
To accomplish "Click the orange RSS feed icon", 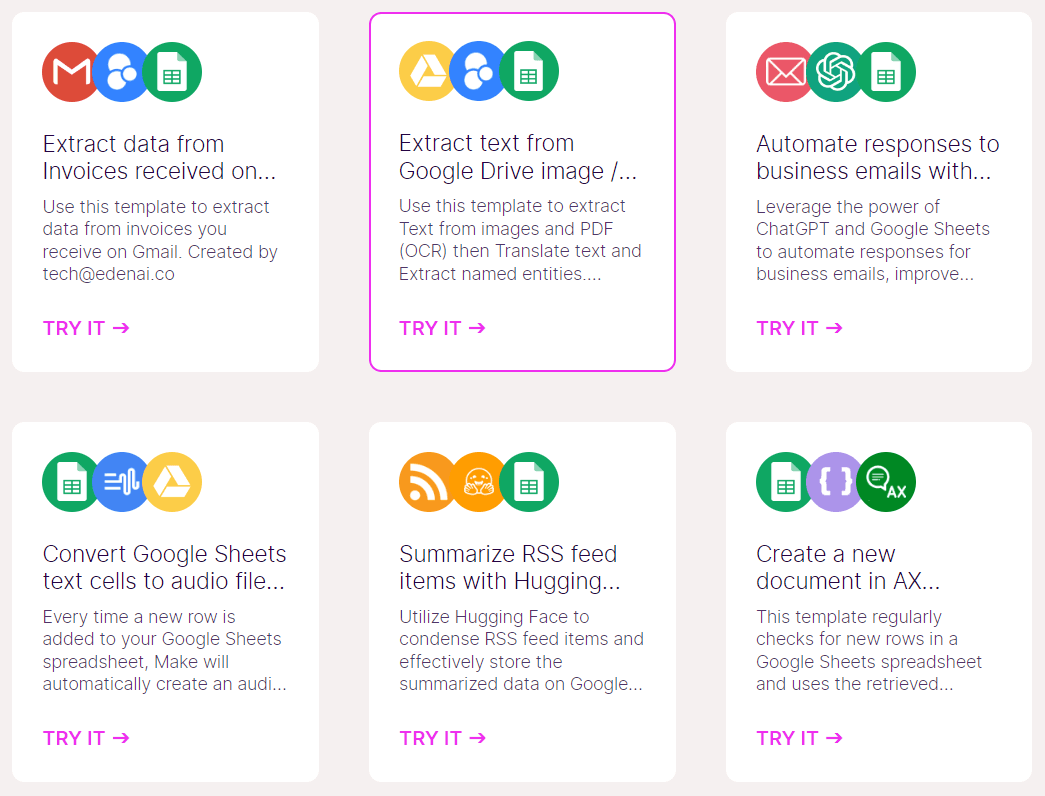I will tap(428, 482).
